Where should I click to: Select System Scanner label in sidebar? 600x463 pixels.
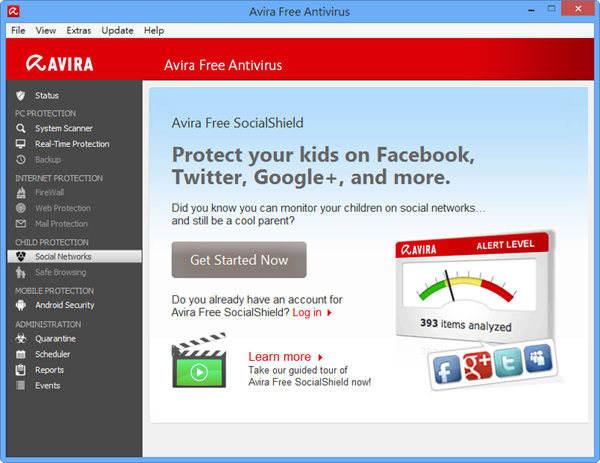coord(64,128)
